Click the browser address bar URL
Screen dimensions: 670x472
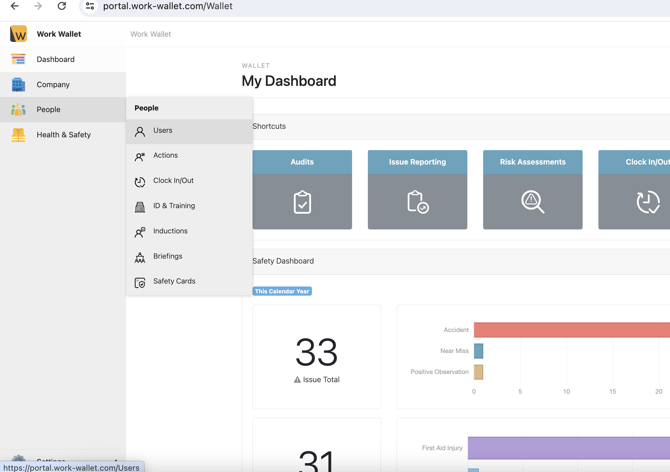point(168,6)
